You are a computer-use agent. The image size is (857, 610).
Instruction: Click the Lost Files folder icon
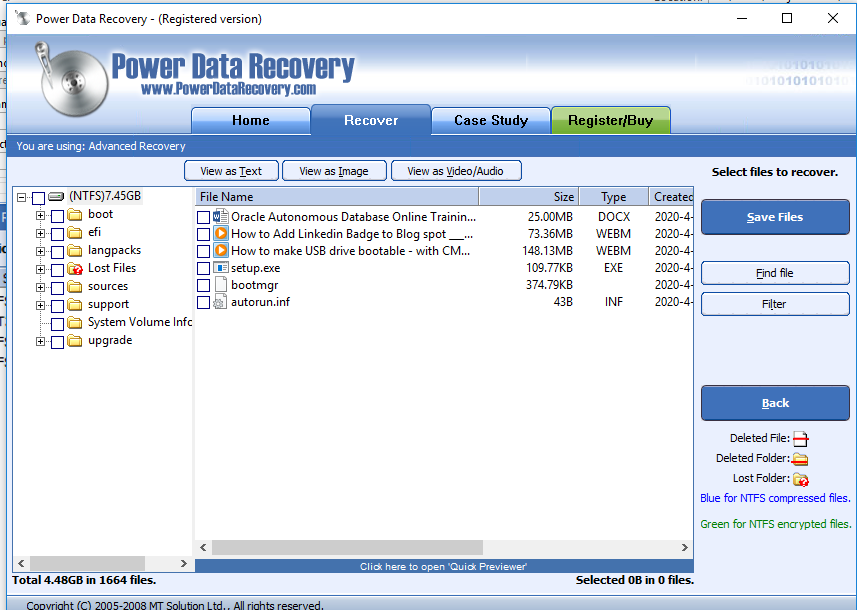click(x=75, y=268)
